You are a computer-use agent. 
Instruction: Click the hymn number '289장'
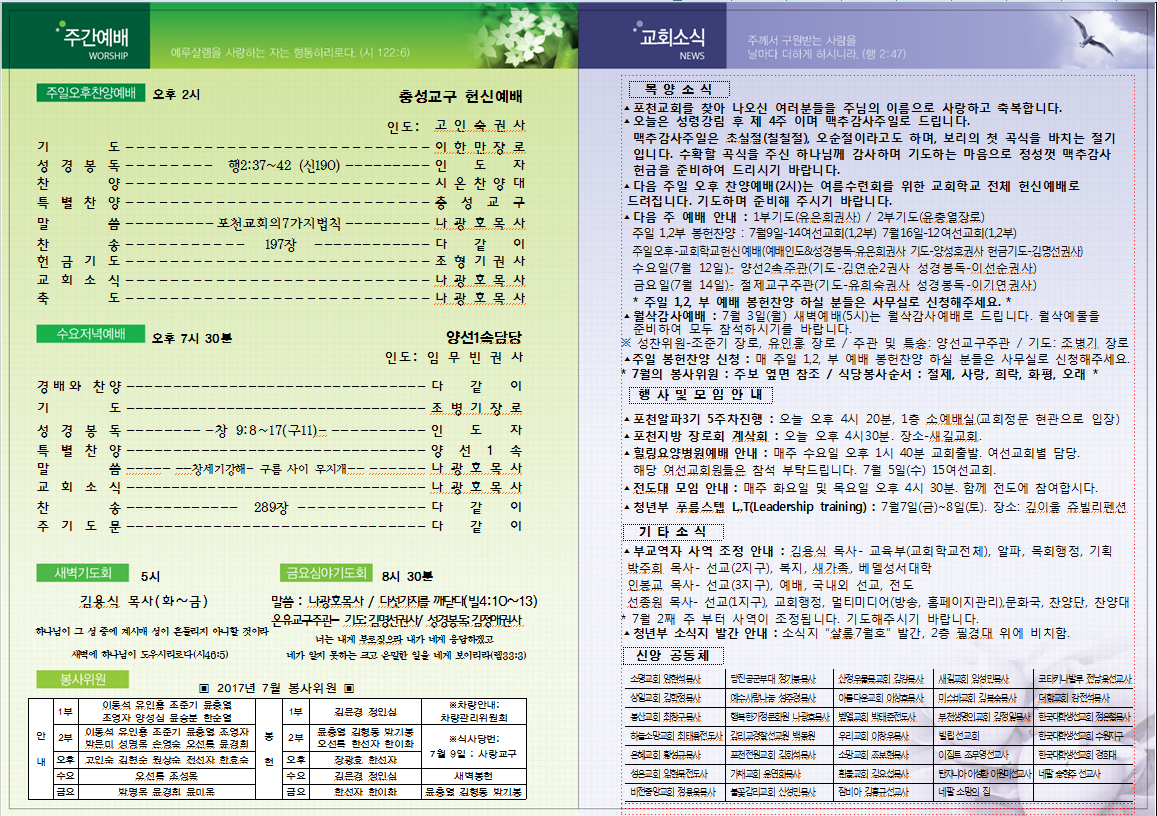pos(271,507)
